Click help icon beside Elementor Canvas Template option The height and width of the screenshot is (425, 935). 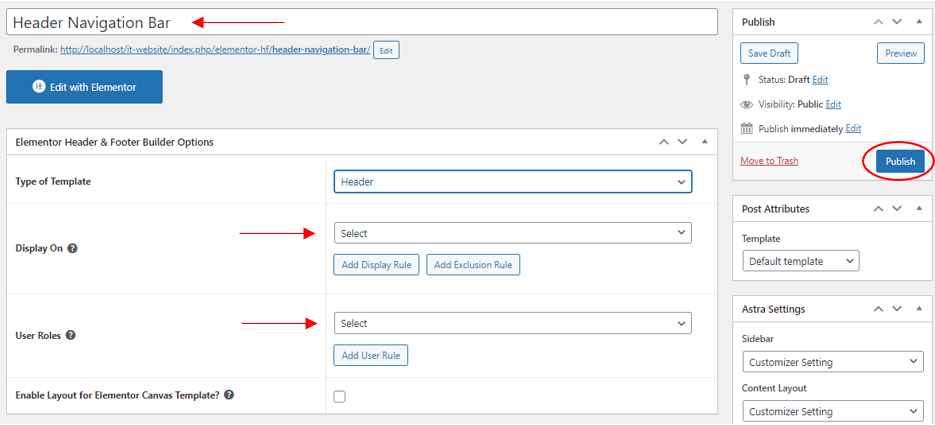[x=229, y=395]
